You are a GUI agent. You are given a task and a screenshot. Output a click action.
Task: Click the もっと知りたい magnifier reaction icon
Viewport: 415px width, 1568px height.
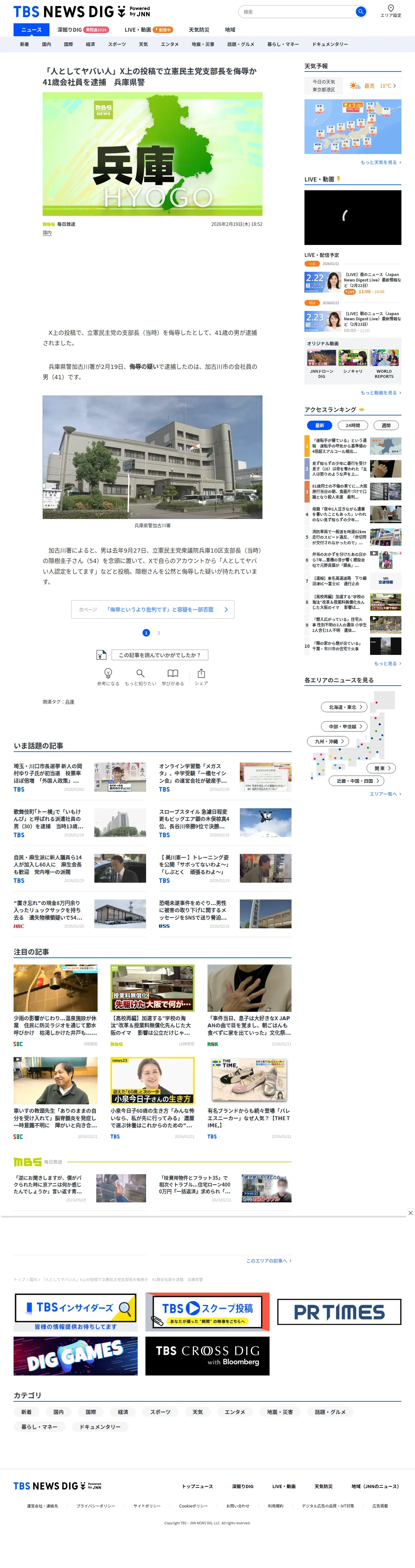(140, 673)
